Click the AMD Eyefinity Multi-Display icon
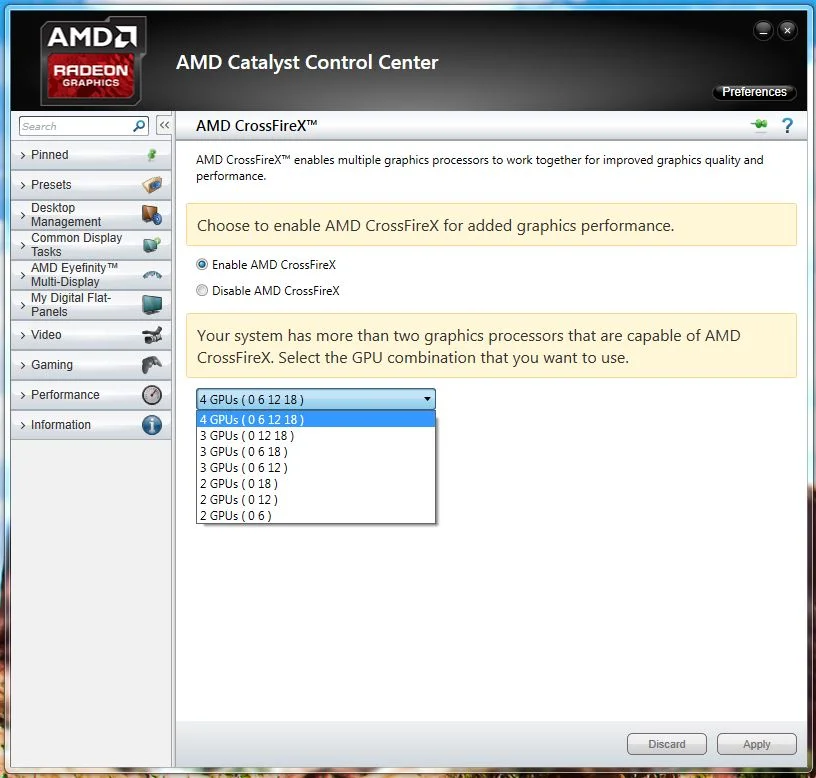The height and width of the screenshot is (778, 816). (x=152, y=275)
